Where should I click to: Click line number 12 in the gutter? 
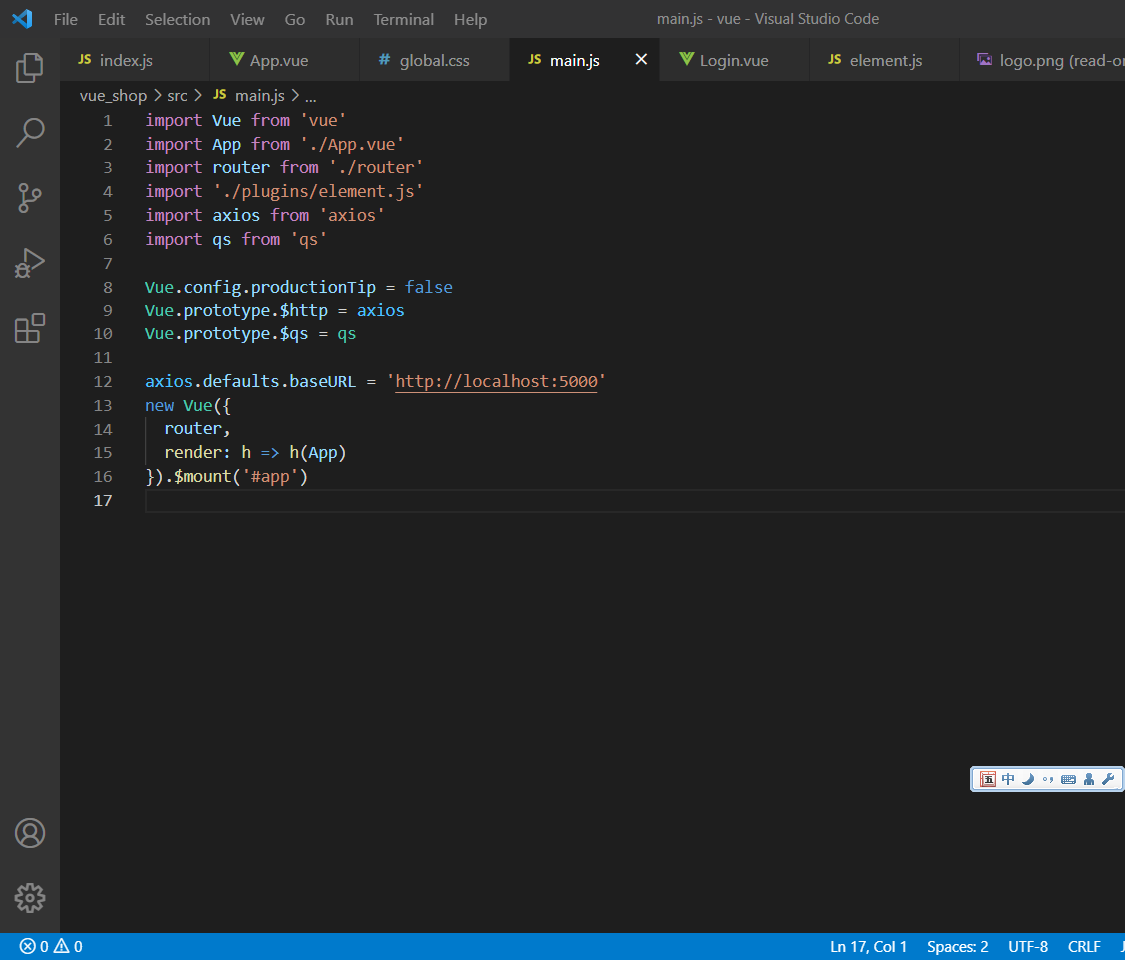click(103, 382)
